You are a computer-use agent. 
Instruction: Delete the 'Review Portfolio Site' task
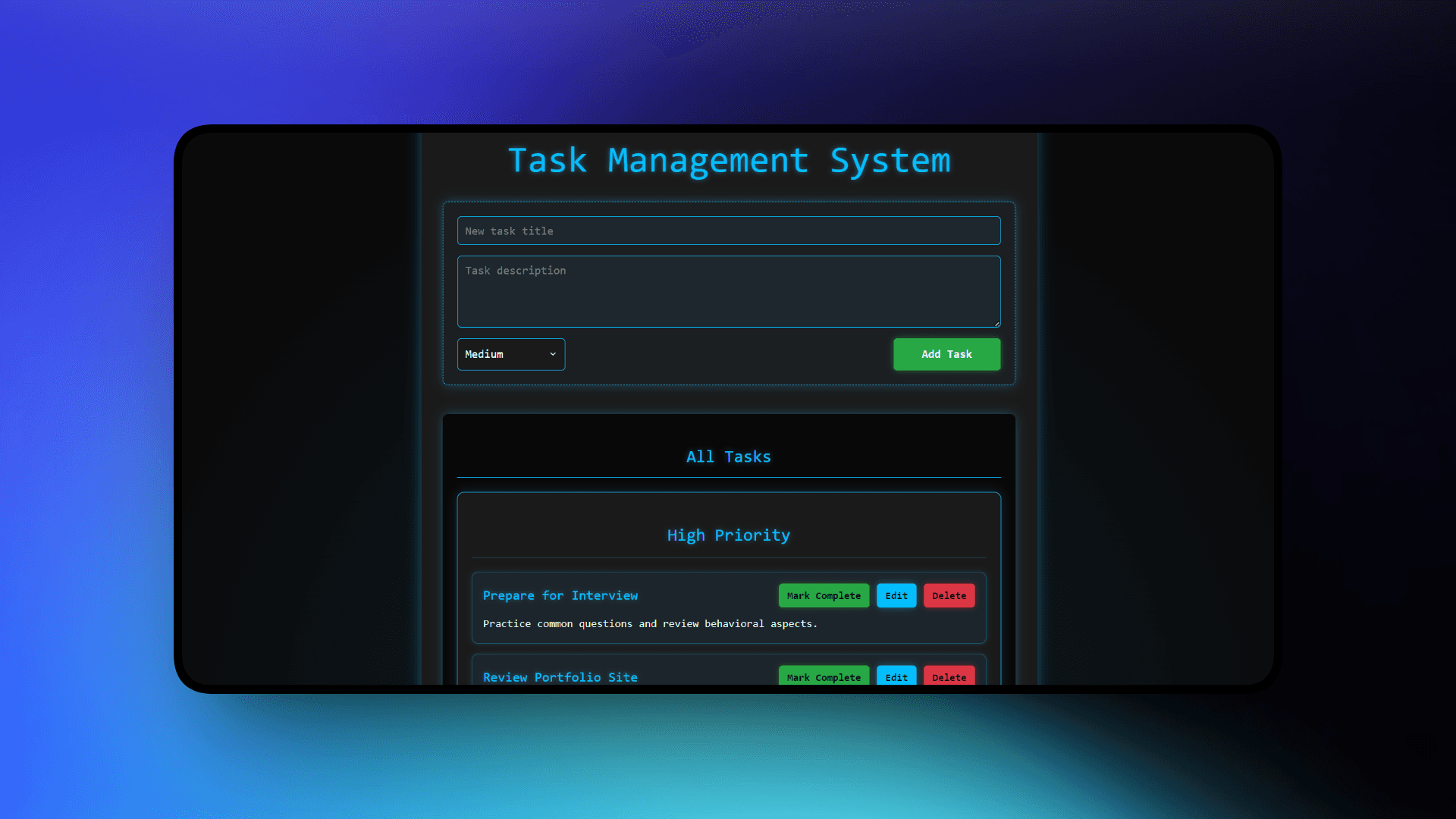click(949, 676)
